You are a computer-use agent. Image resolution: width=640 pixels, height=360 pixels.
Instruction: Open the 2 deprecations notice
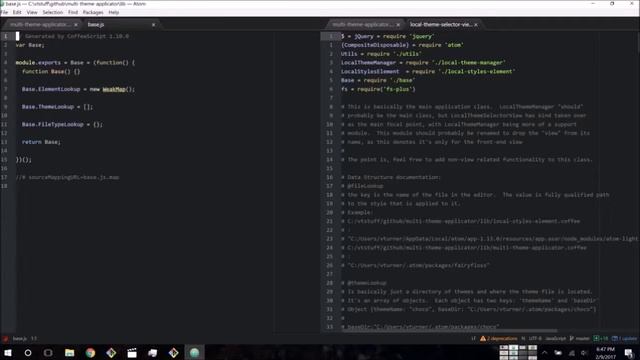[x=502, y=338]
